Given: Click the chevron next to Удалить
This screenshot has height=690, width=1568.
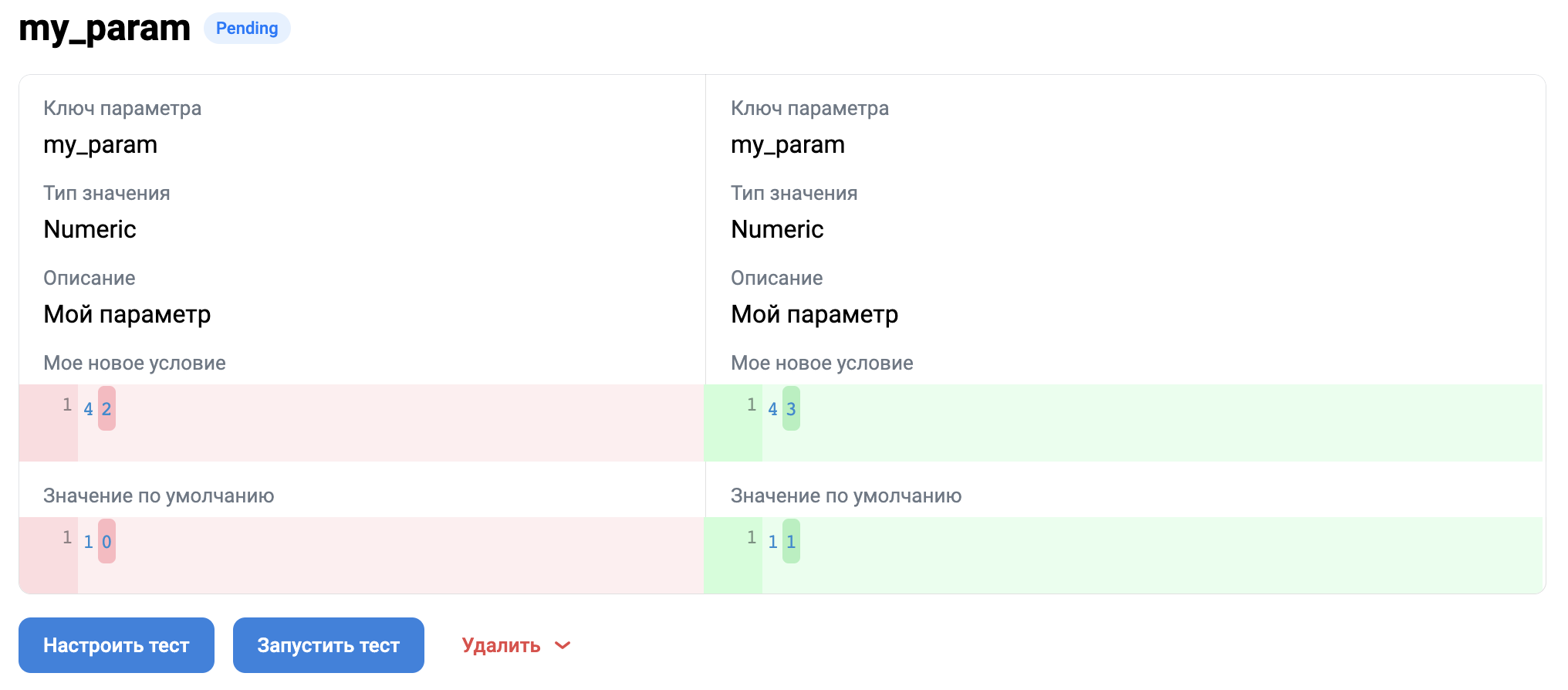Looking at the screenshot, I should (563, 645).
